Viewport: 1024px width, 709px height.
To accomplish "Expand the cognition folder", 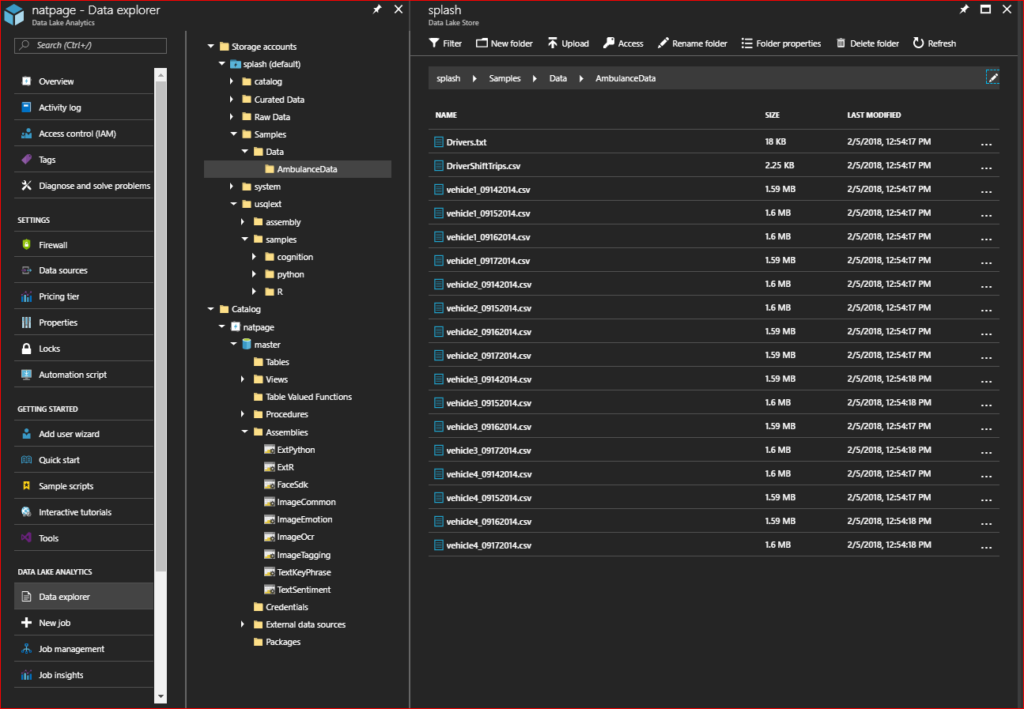I will [x=255, y=257].
